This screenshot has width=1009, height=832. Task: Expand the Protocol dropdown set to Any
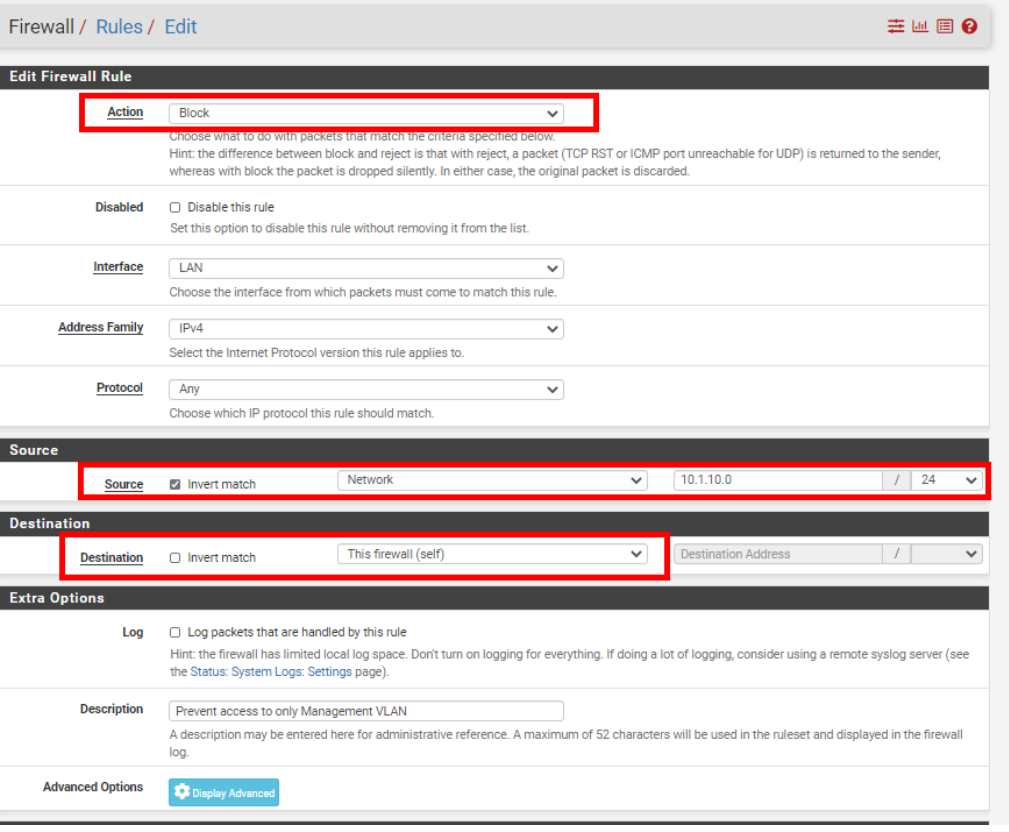[366, 389]
